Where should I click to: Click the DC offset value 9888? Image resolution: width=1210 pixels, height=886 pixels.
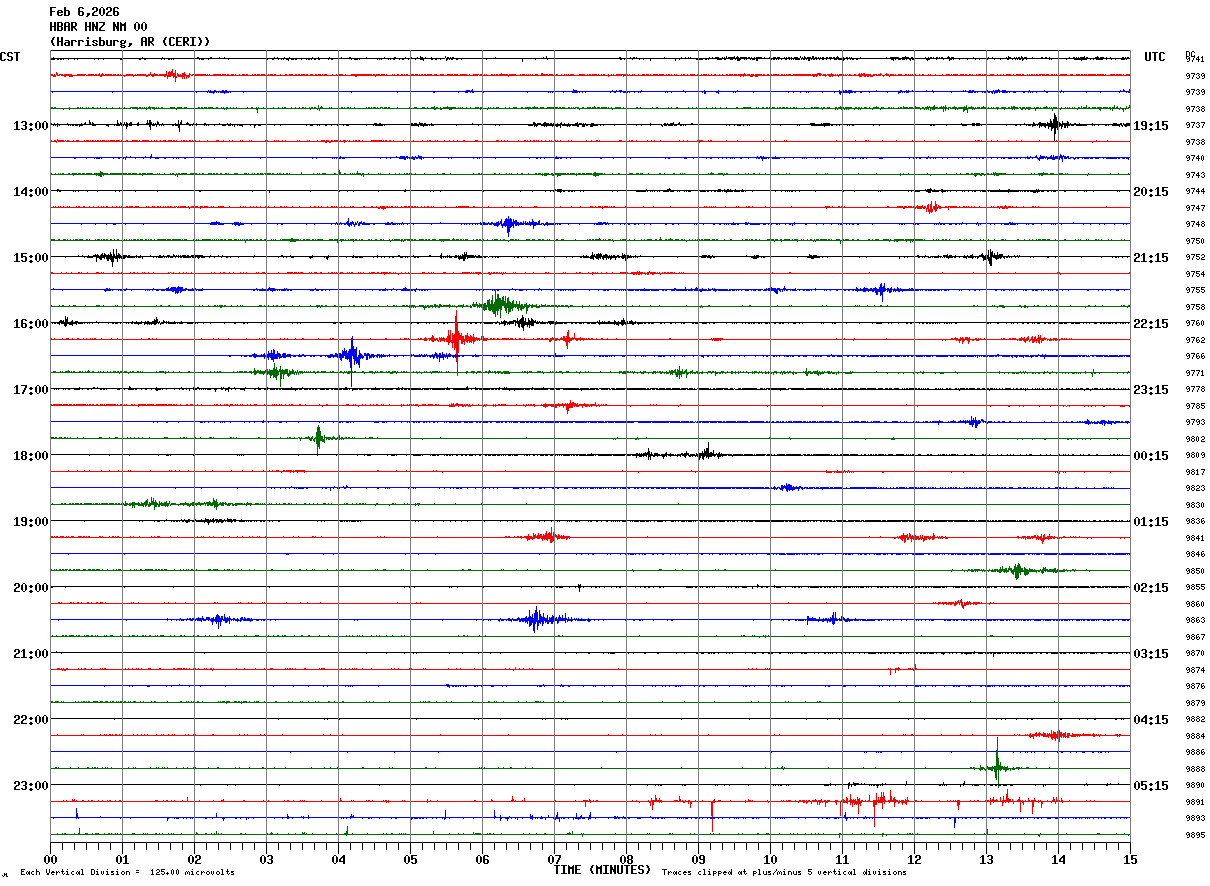[x=1195, y=769]
